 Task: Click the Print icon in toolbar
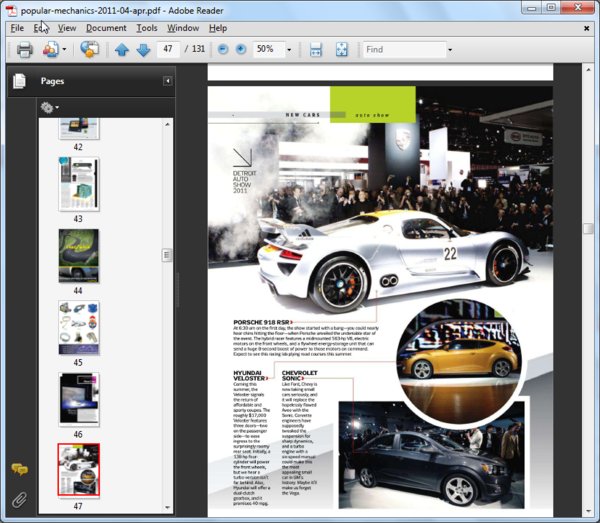[x=24, y=49]
